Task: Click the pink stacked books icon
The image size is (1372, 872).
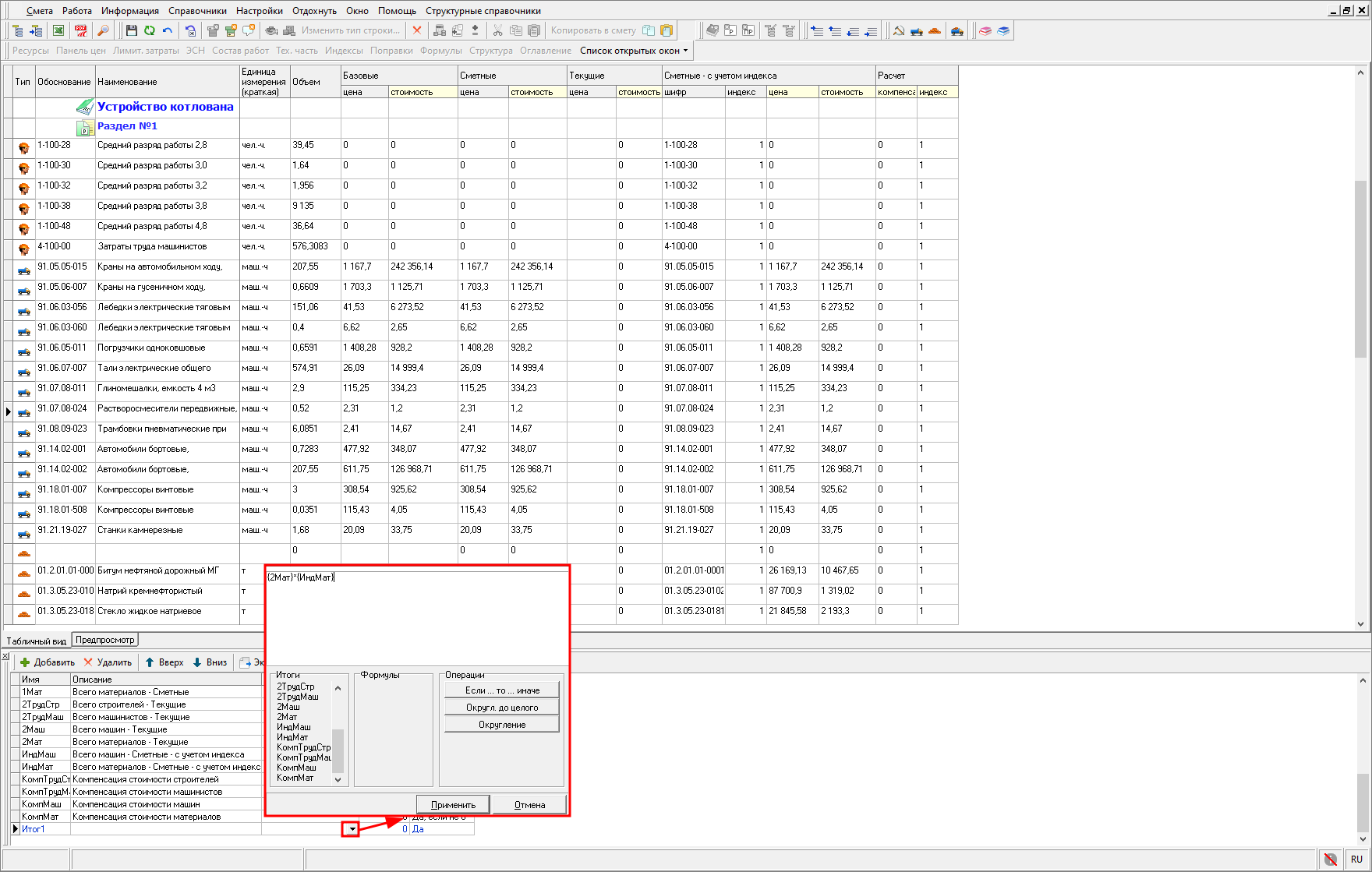Action: click(985, 30)
